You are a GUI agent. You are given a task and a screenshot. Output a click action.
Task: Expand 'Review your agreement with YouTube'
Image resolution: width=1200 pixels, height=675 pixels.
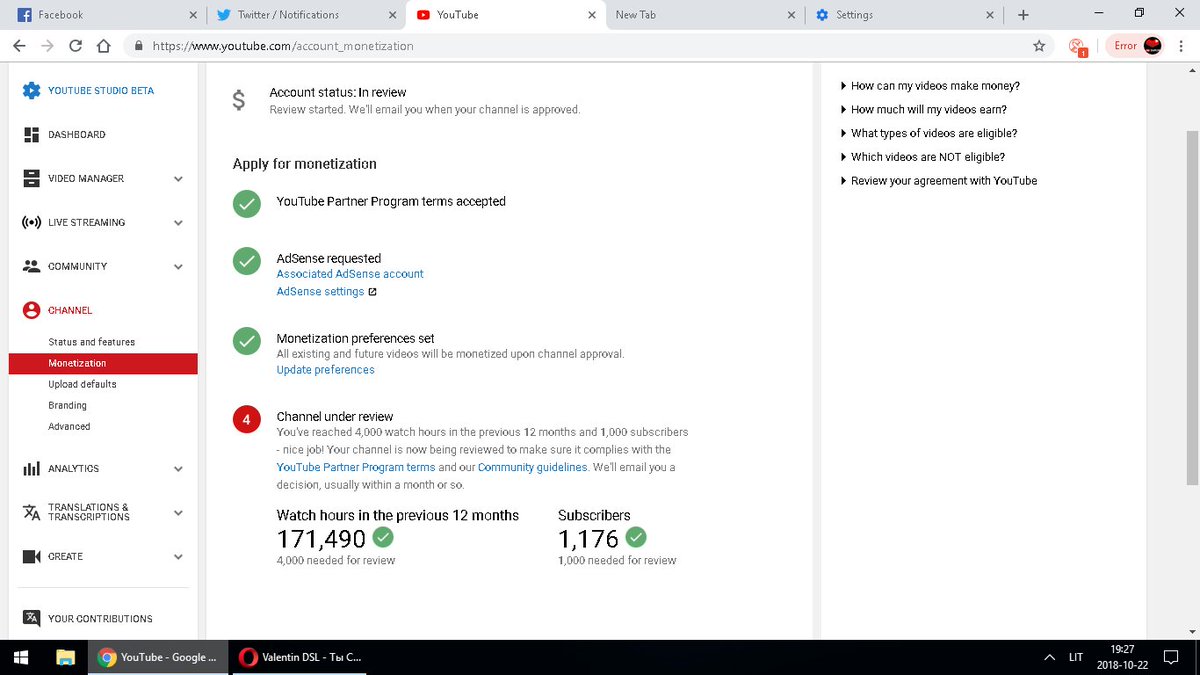click(x=939, y=181)
